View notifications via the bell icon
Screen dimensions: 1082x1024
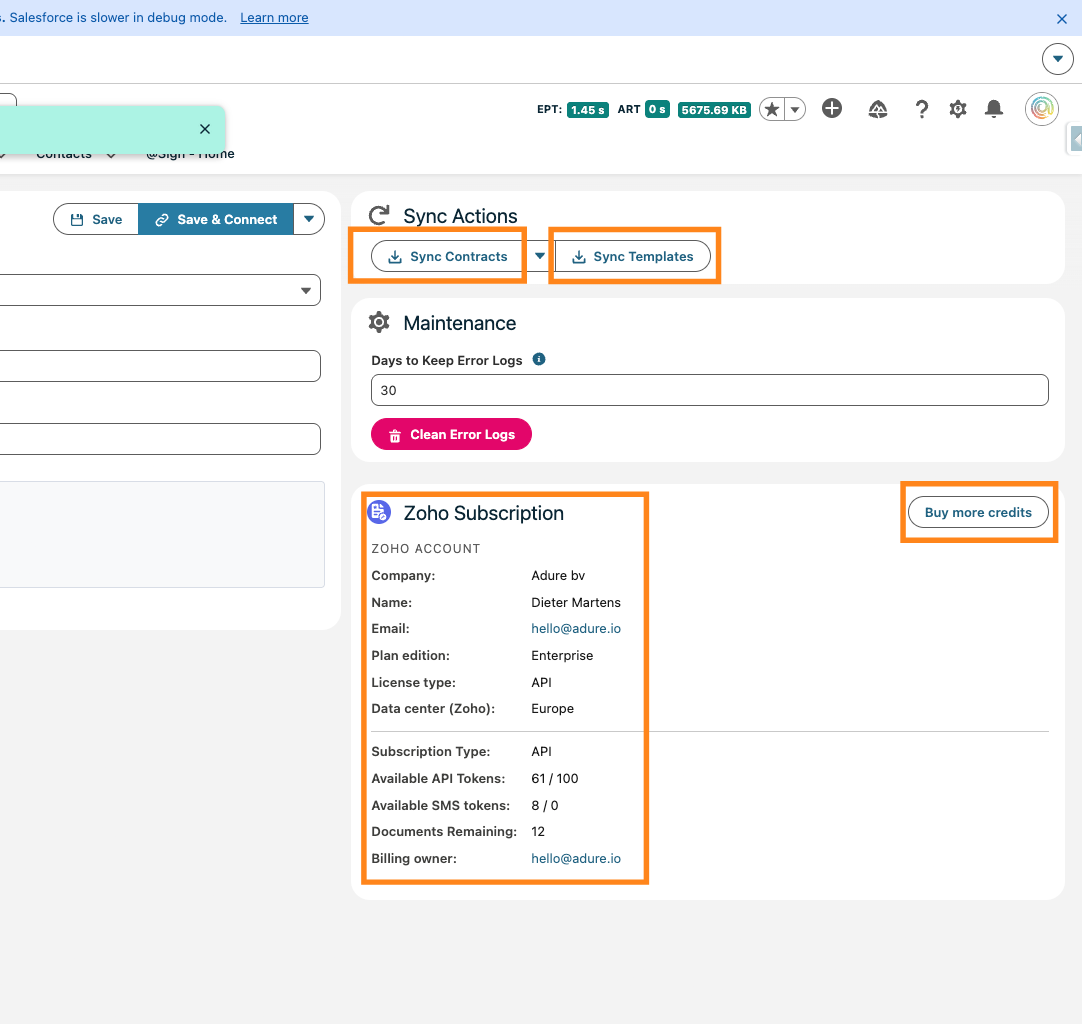(x=994, y=109)
